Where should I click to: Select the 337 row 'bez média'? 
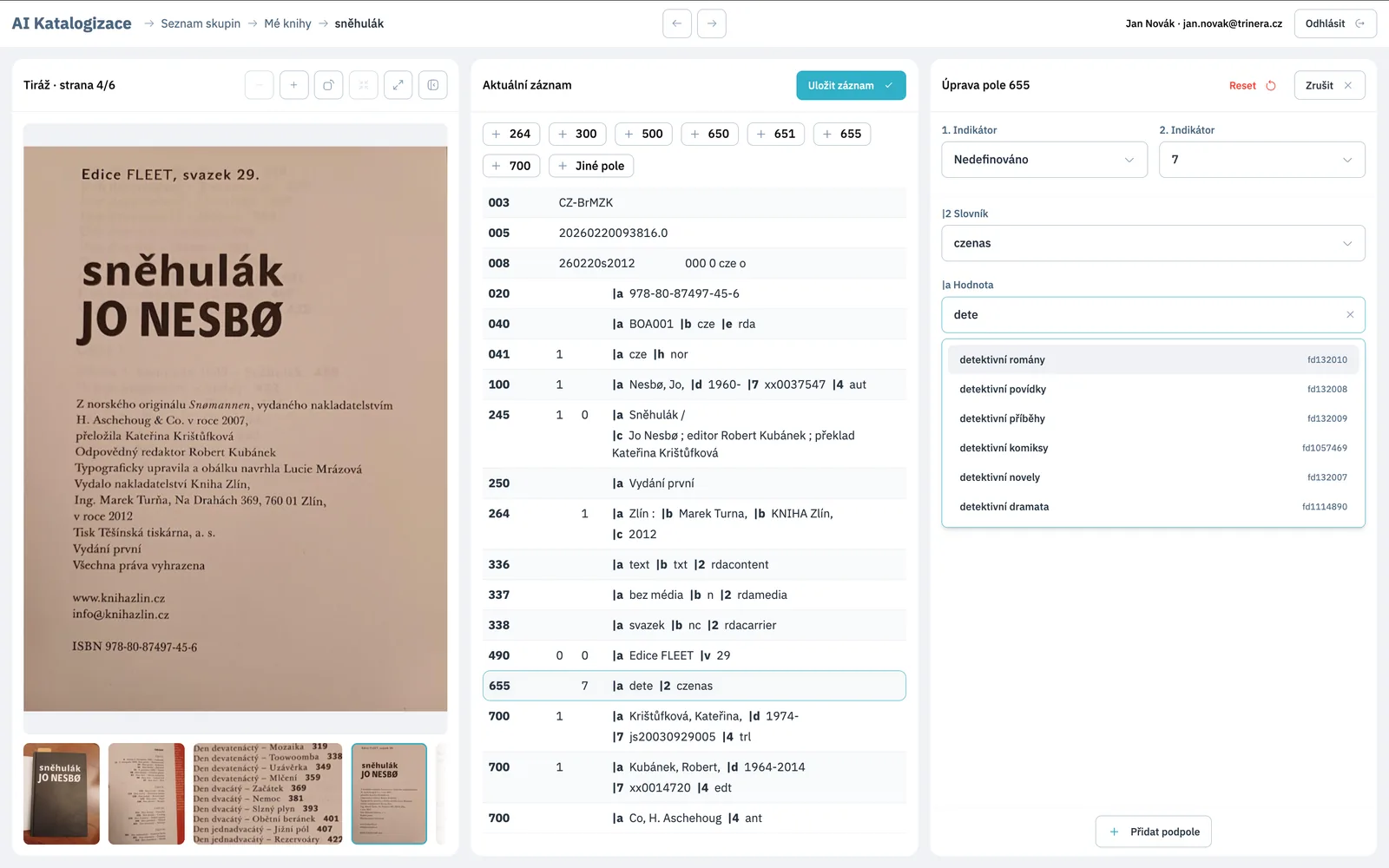coord(694,595)
